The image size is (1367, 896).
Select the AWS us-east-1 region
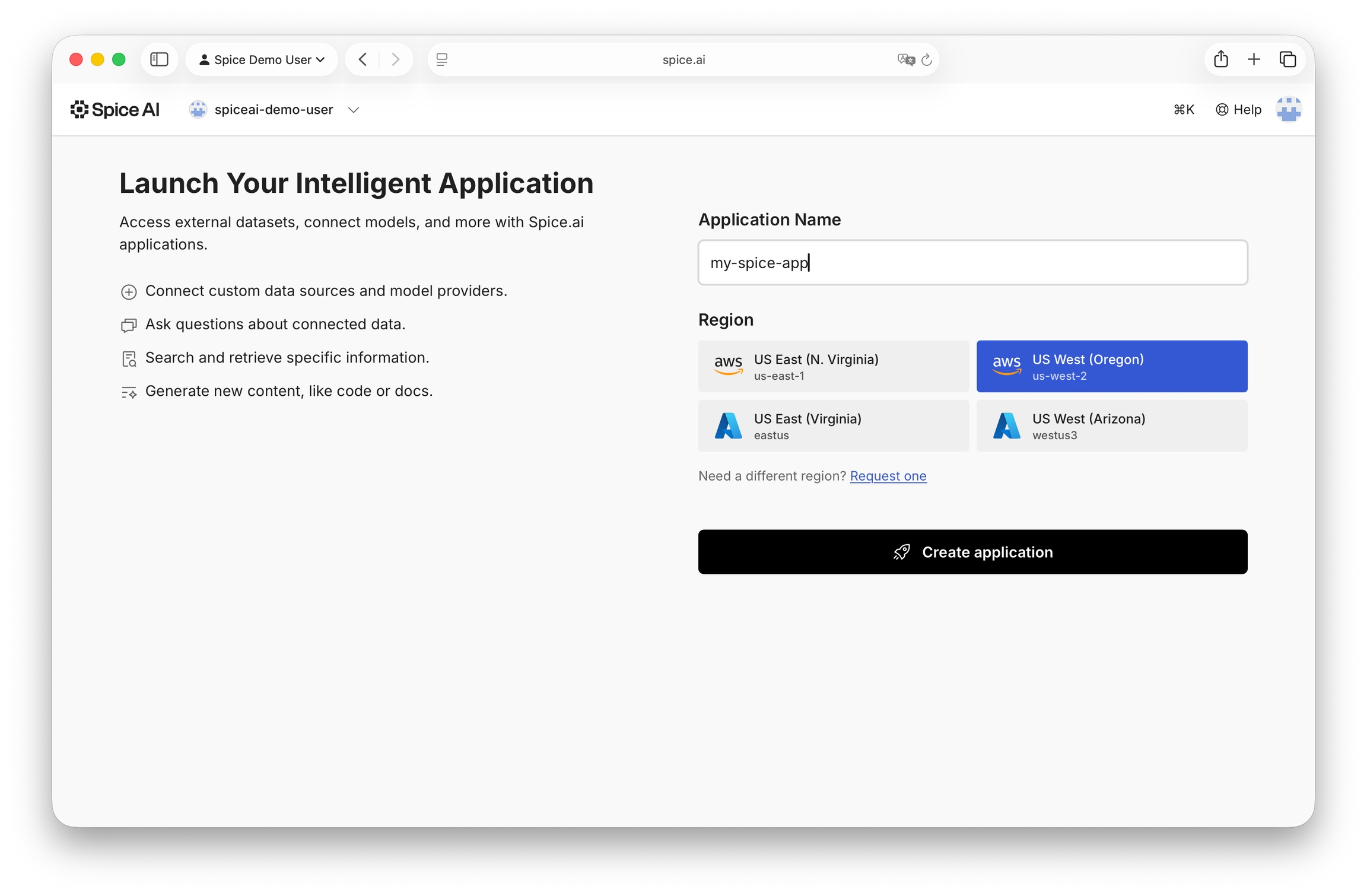coord(833,366)
